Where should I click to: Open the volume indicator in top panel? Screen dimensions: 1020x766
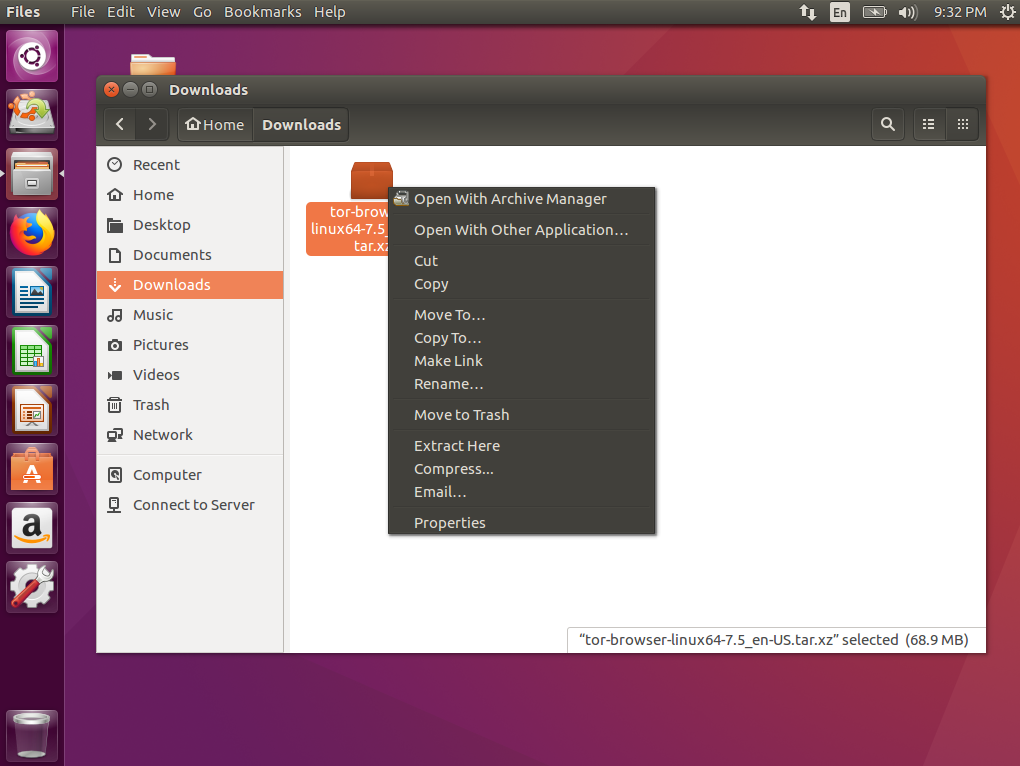coord(907,12)
